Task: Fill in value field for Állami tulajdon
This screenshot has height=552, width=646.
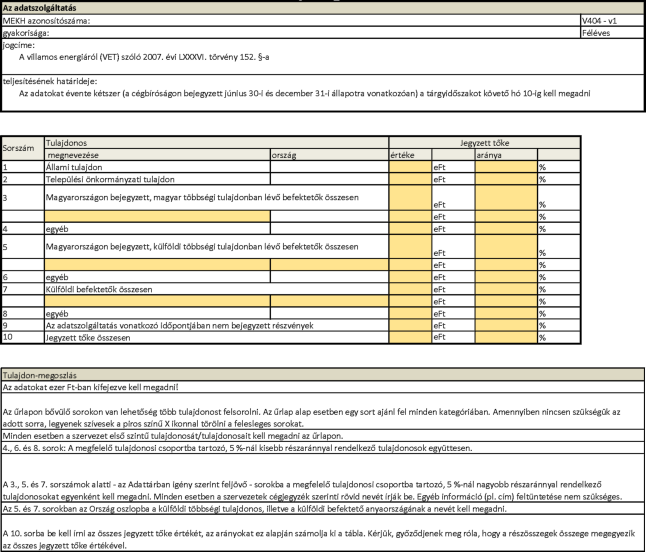Action: (x=410, y=167)
